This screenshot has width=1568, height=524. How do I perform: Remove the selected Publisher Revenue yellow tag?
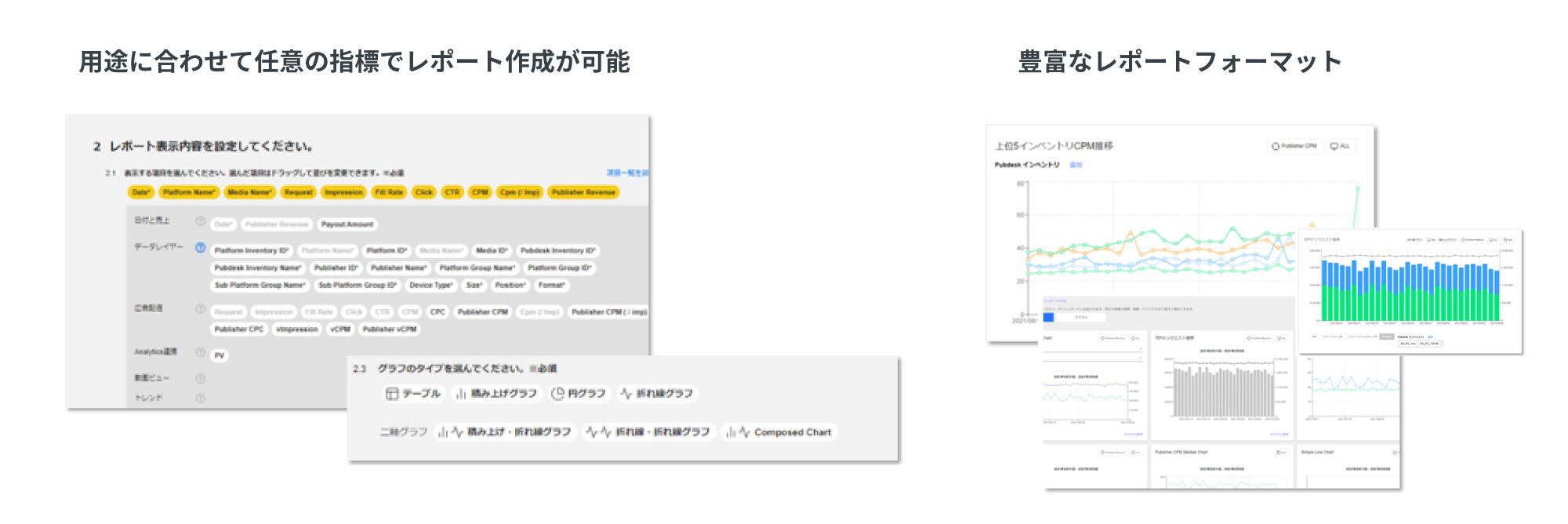(x=583, y=192)
